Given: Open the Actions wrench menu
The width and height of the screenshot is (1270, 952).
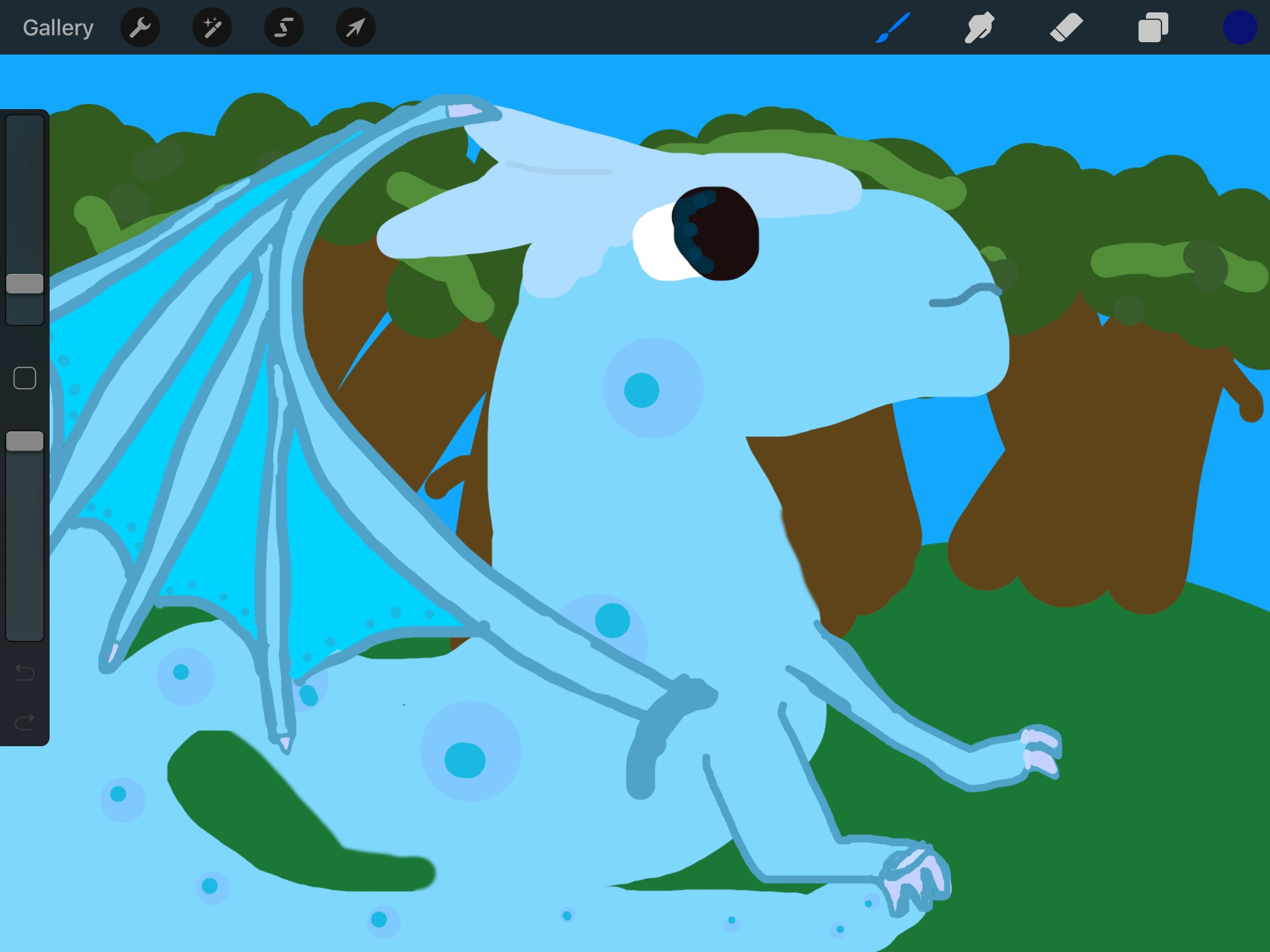Looking at the screenshot, I should pyautogui.click(x=140, y=28).
